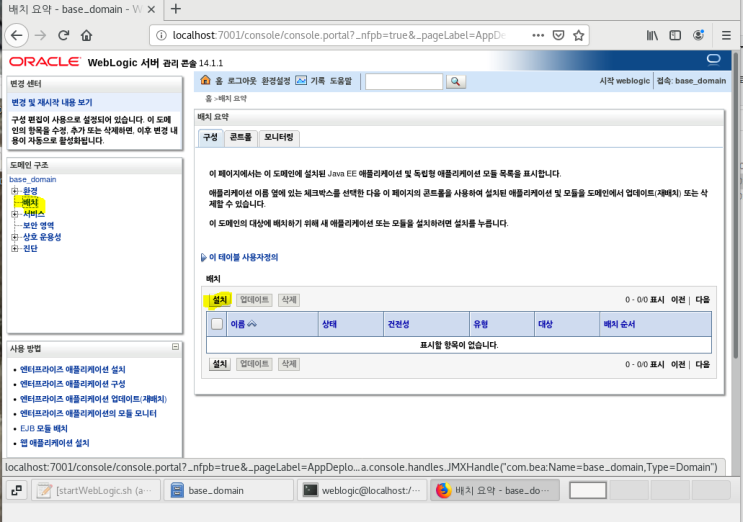Close the 배치 요약 browser tab
This screenshot has width=743, height=522.
(152, 9)
